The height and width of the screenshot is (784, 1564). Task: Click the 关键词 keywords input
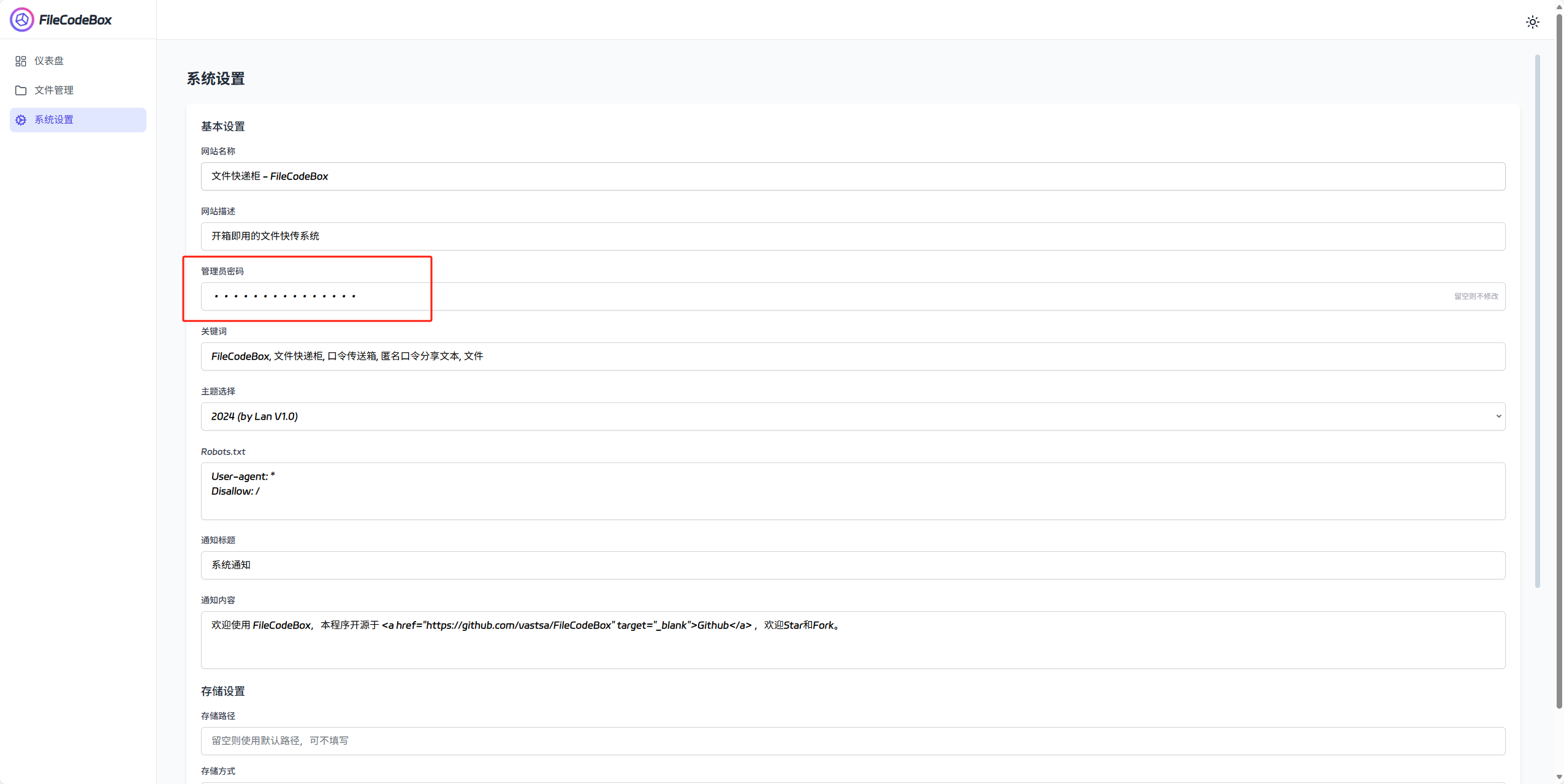(x=852, y=356)
